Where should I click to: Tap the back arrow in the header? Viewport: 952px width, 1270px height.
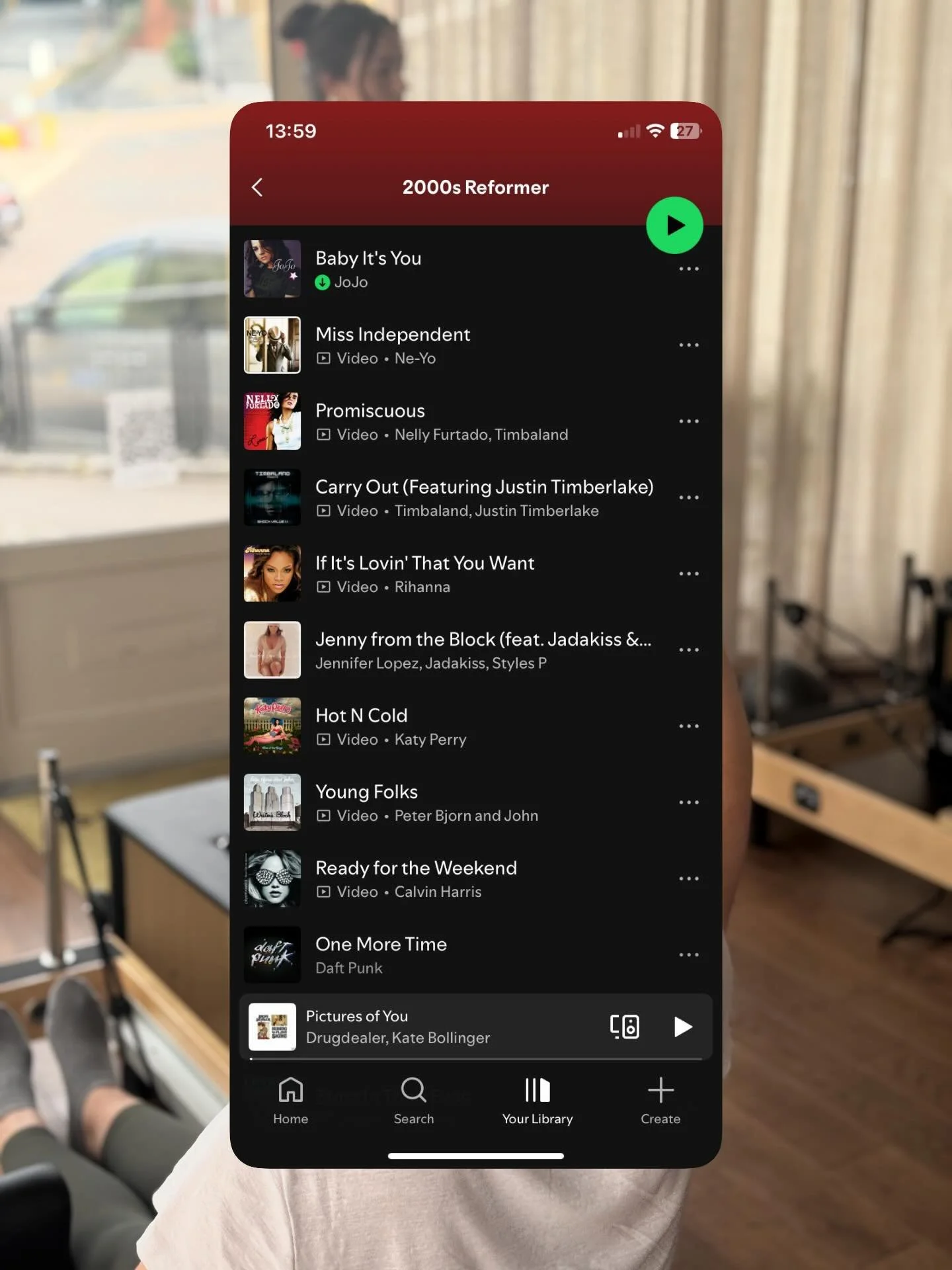257,187
